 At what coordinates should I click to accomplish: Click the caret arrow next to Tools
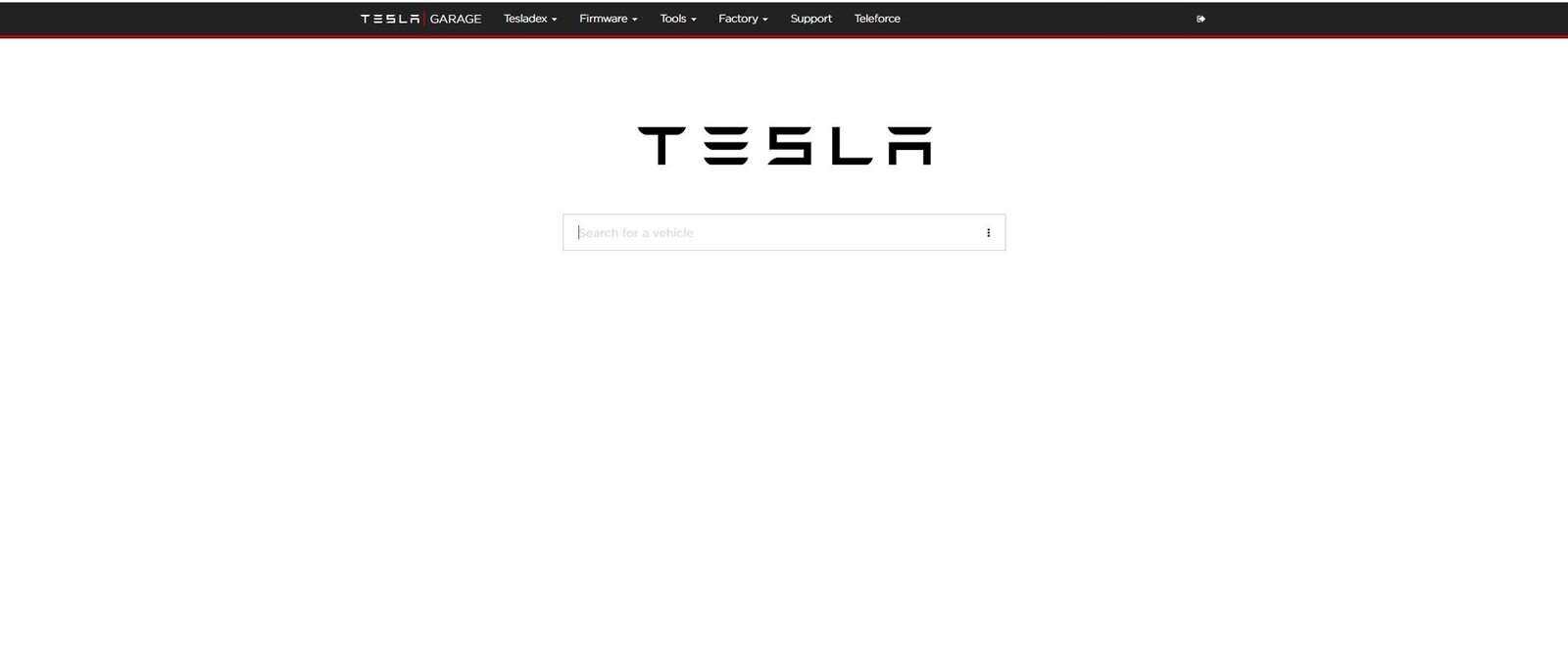point(694,20)
